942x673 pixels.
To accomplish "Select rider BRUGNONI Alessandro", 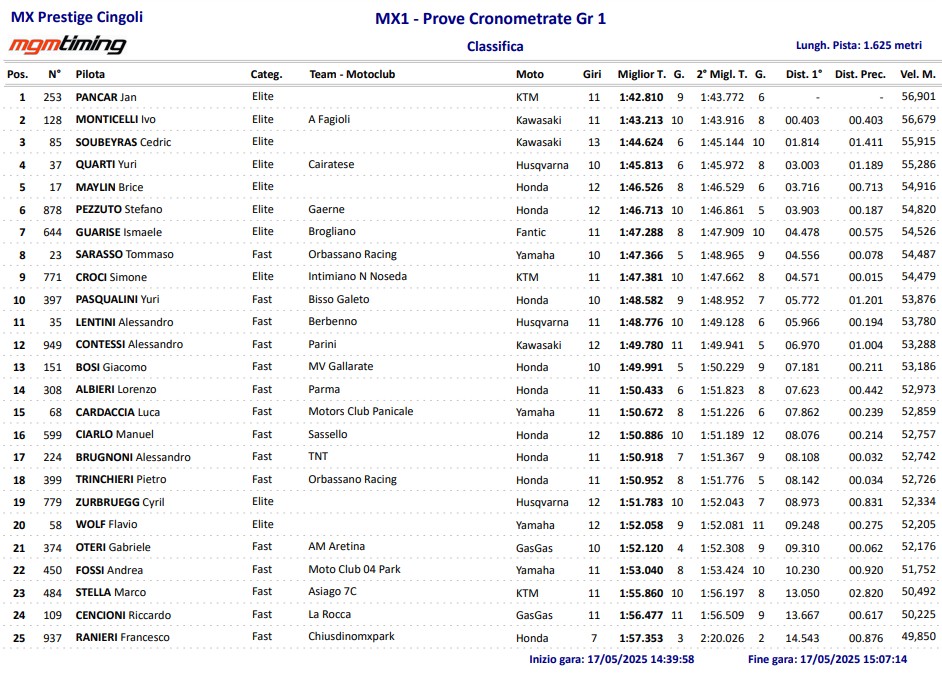I will point(133,458).
